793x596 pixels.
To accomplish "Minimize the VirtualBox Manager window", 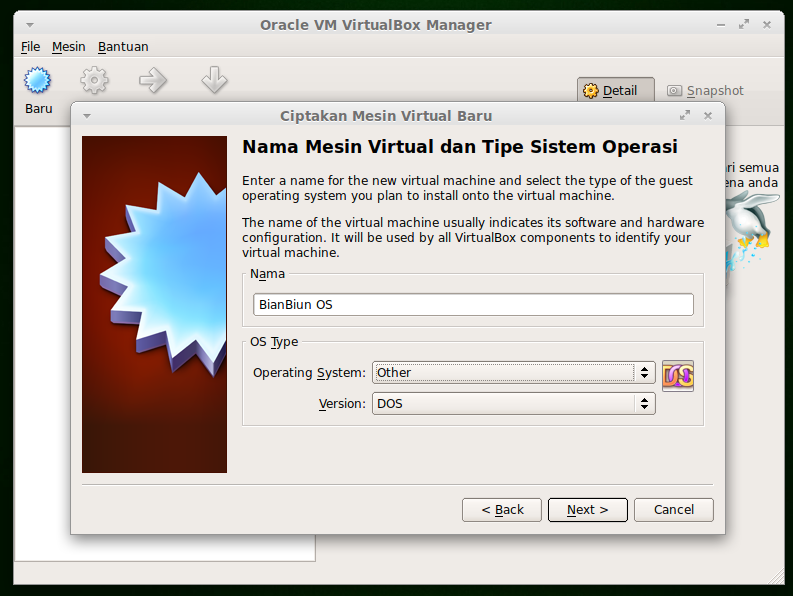I will [721, 25].
